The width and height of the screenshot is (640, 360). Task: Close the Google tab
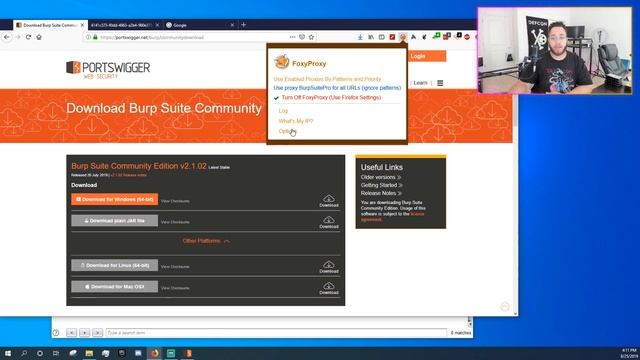coord(232,25)
